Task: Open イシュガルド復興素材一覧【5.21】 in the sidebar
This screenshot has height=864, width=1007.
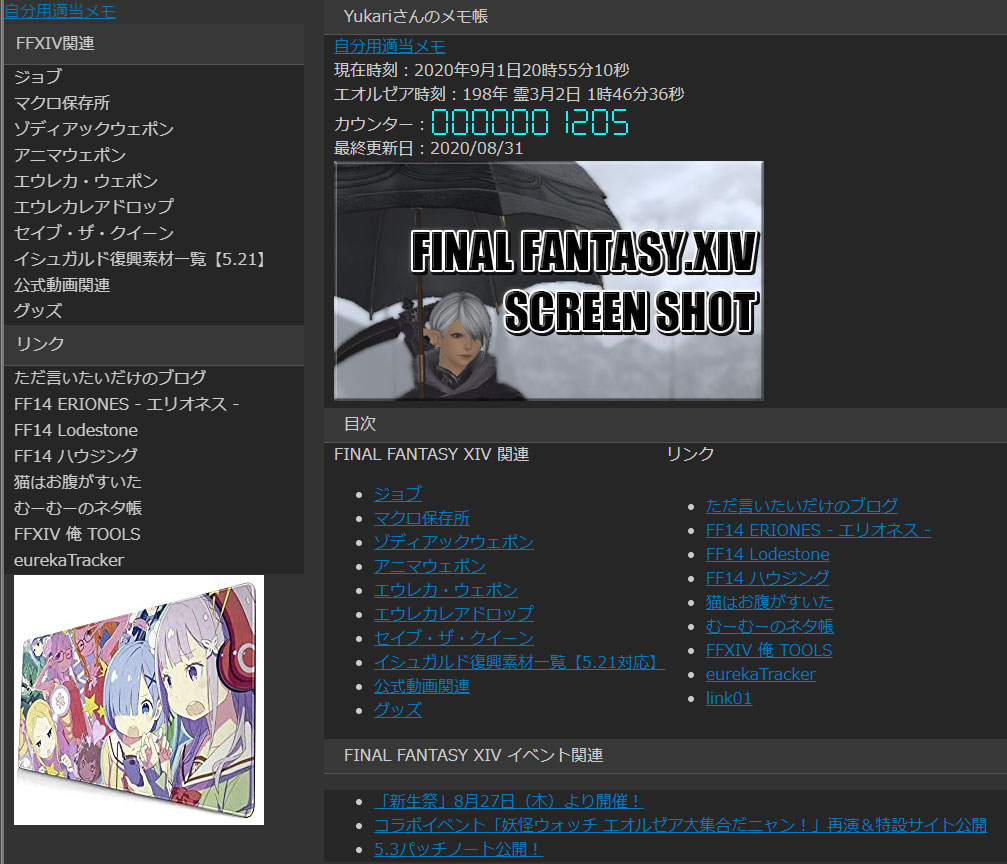Action: 139,259
